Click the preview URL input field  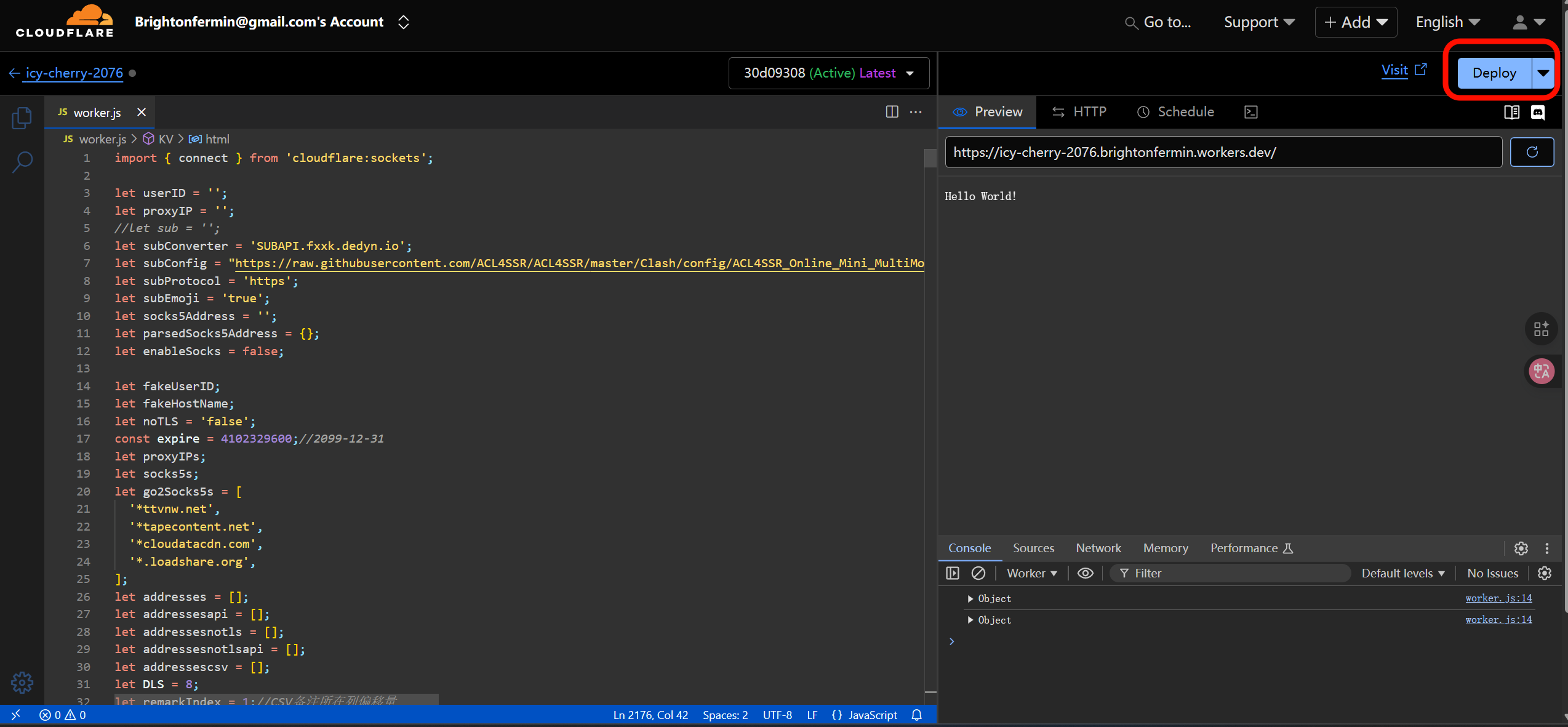point(1223,153)
